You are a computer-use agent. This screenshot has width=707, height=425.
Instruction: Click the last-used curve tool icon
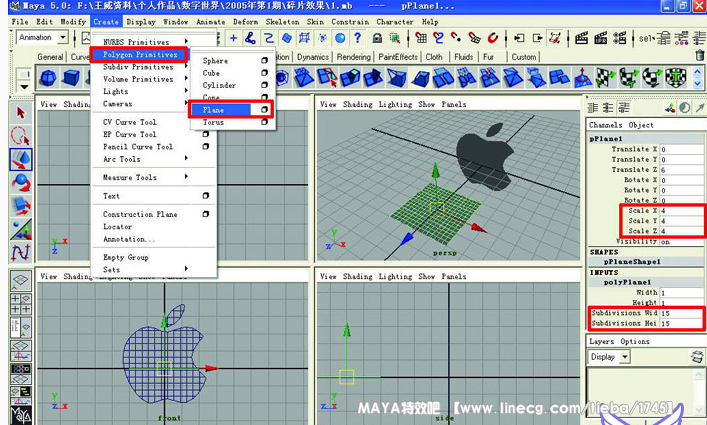21,252
